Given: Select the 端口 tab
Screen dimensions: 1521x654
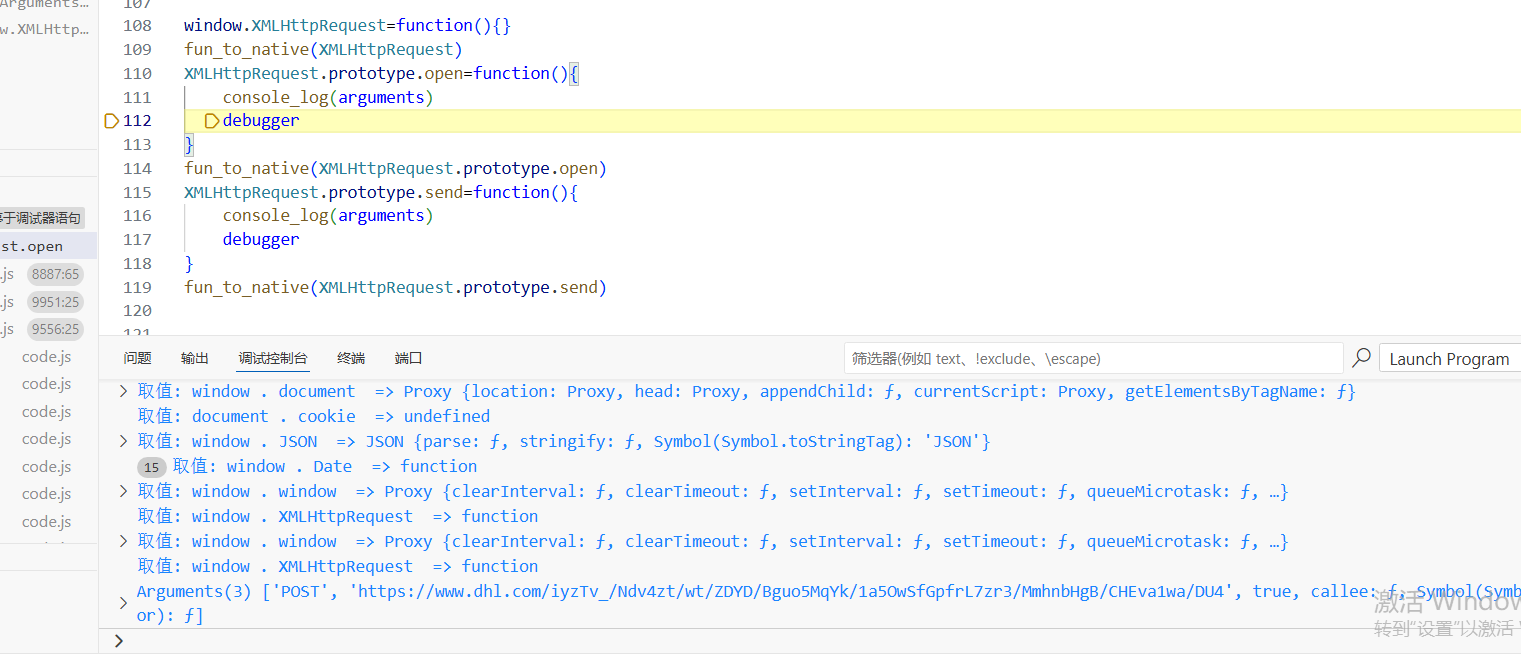Looking at the screenshot, I should pos(408,358).
